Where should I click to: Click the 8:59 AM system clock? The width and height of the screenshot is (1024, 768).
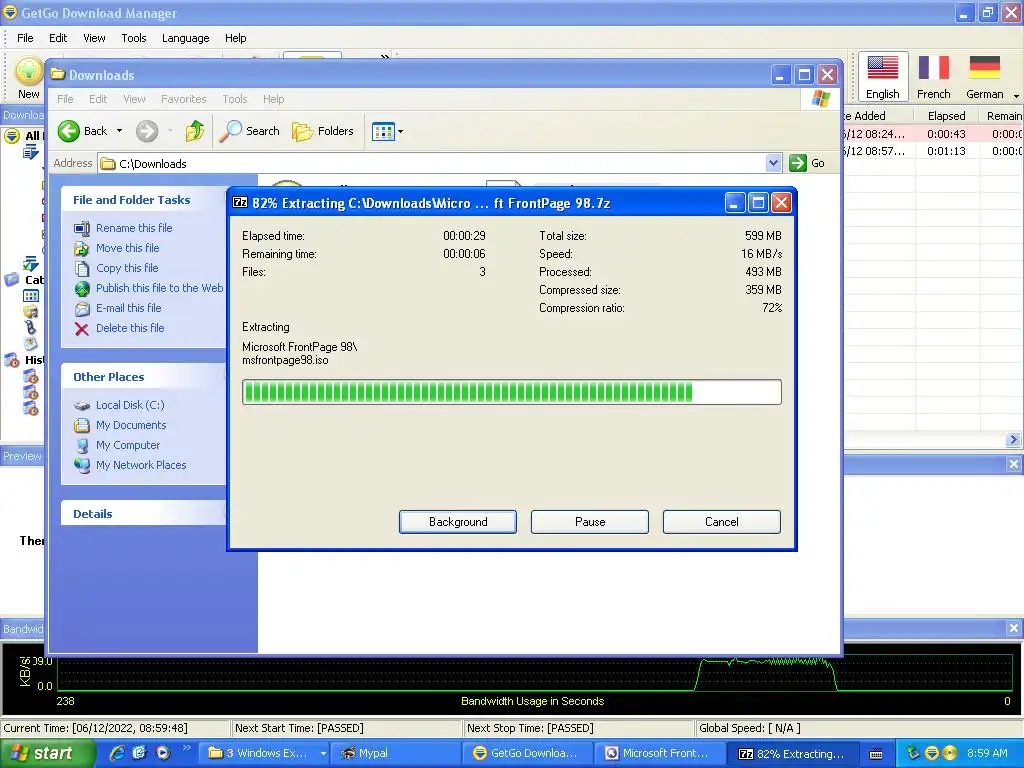click(987, 753)
